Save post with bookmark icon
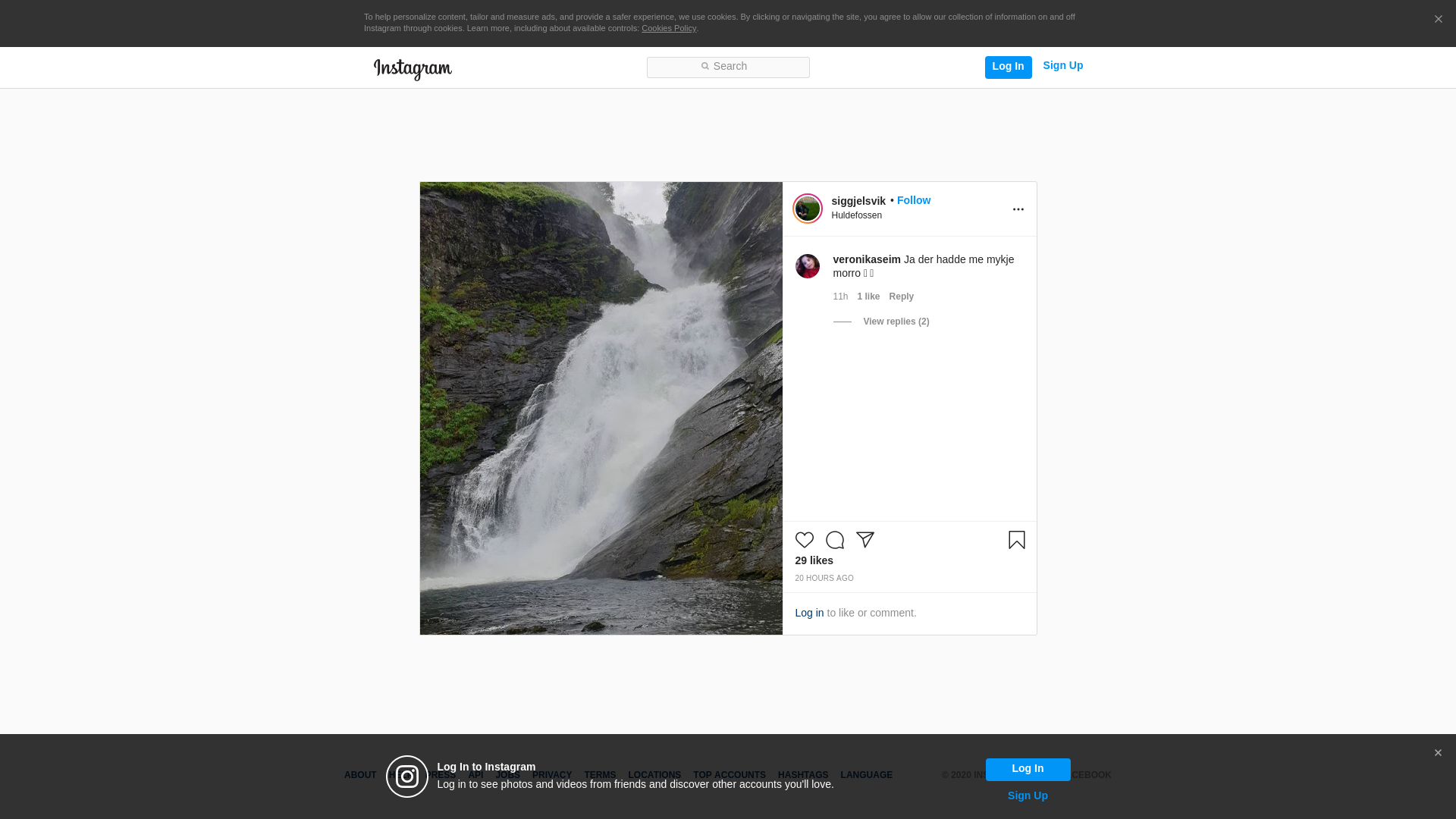Screen dimensions: 1456x819 (x=1016, y=540)
